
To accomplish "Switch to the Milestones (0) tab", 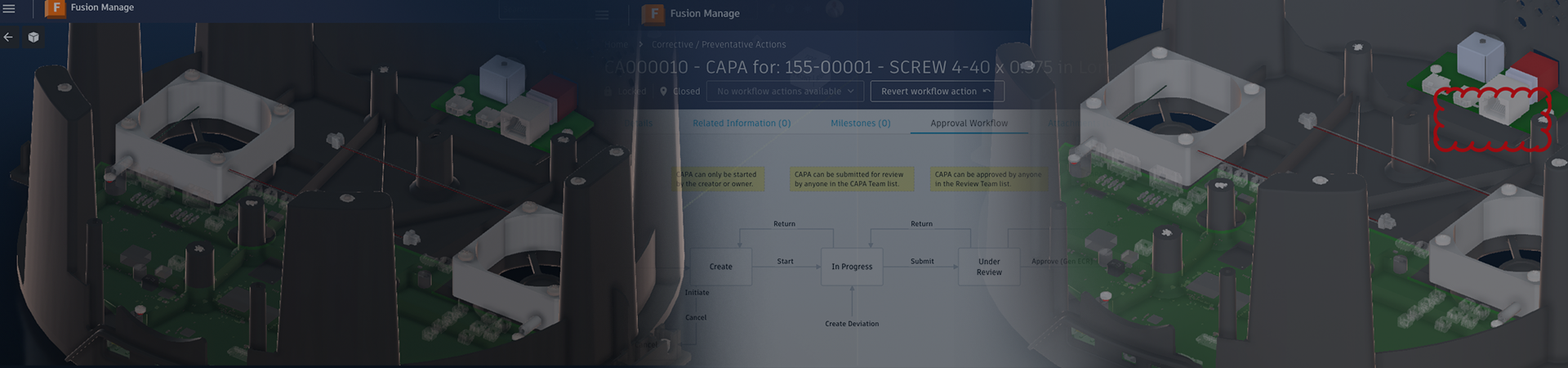I will coord(860,123).
